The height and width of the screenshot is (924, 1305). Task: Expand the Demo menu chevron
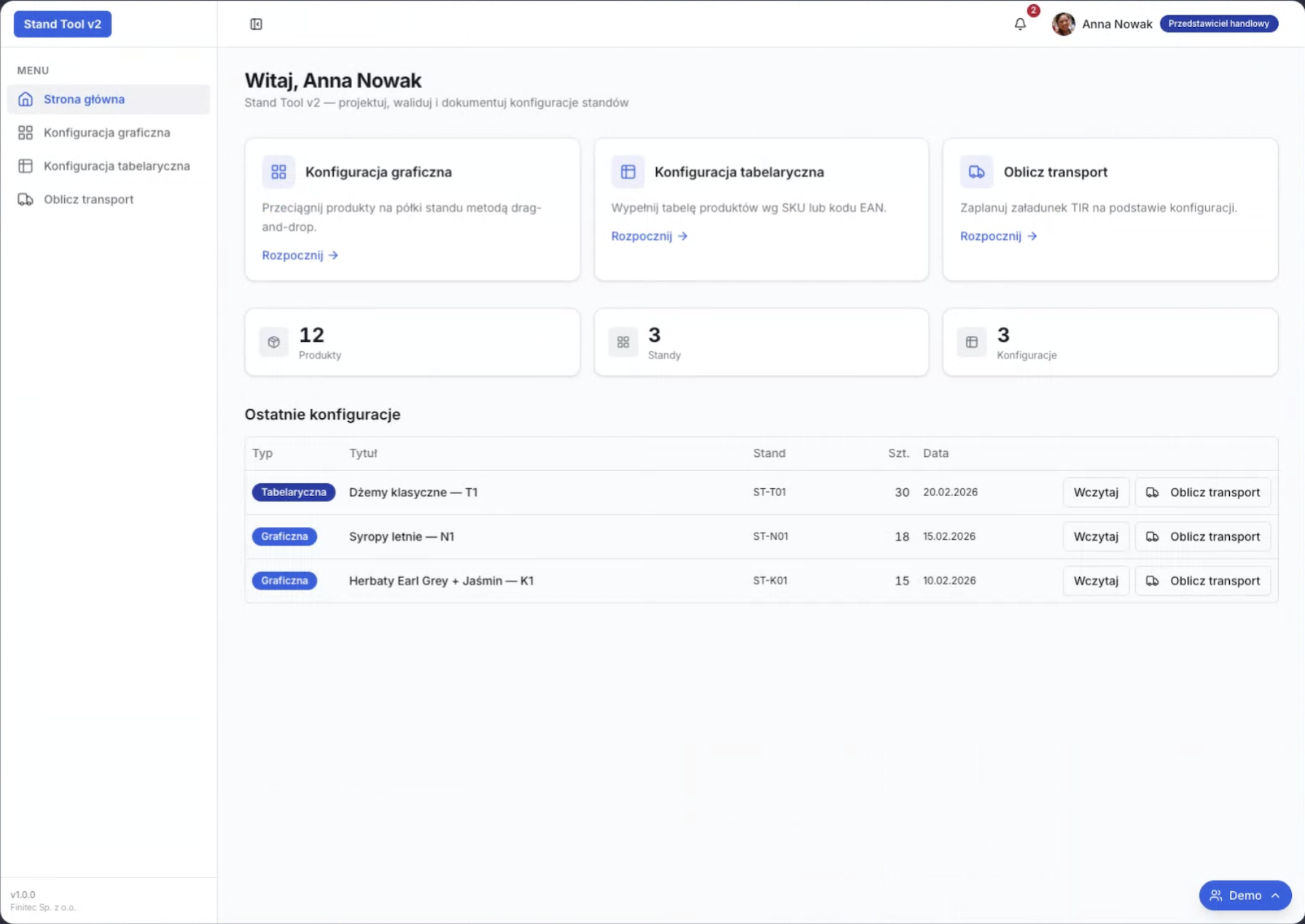coord(1275,896)
